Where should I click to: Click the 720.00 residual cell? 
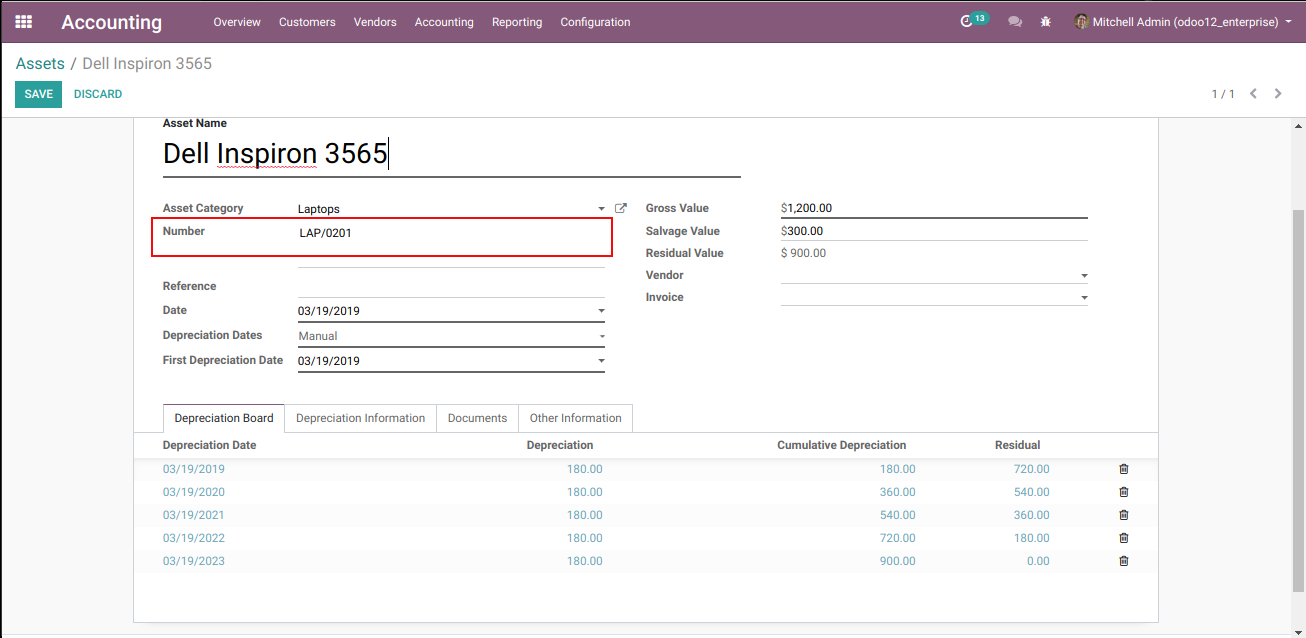1031,469
